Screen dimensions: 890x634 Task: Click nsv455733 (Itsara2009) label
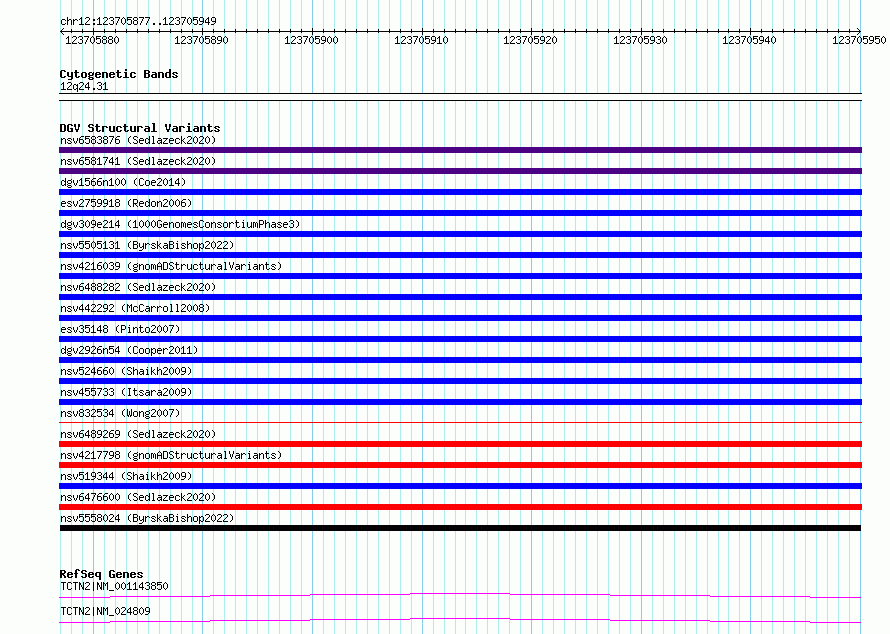(126, 392)
